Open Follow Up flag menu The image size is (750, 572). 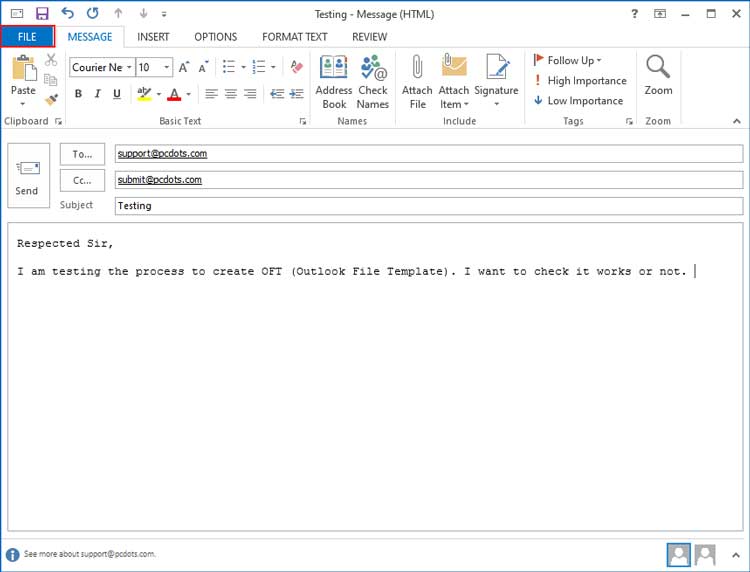coord(567,60)
